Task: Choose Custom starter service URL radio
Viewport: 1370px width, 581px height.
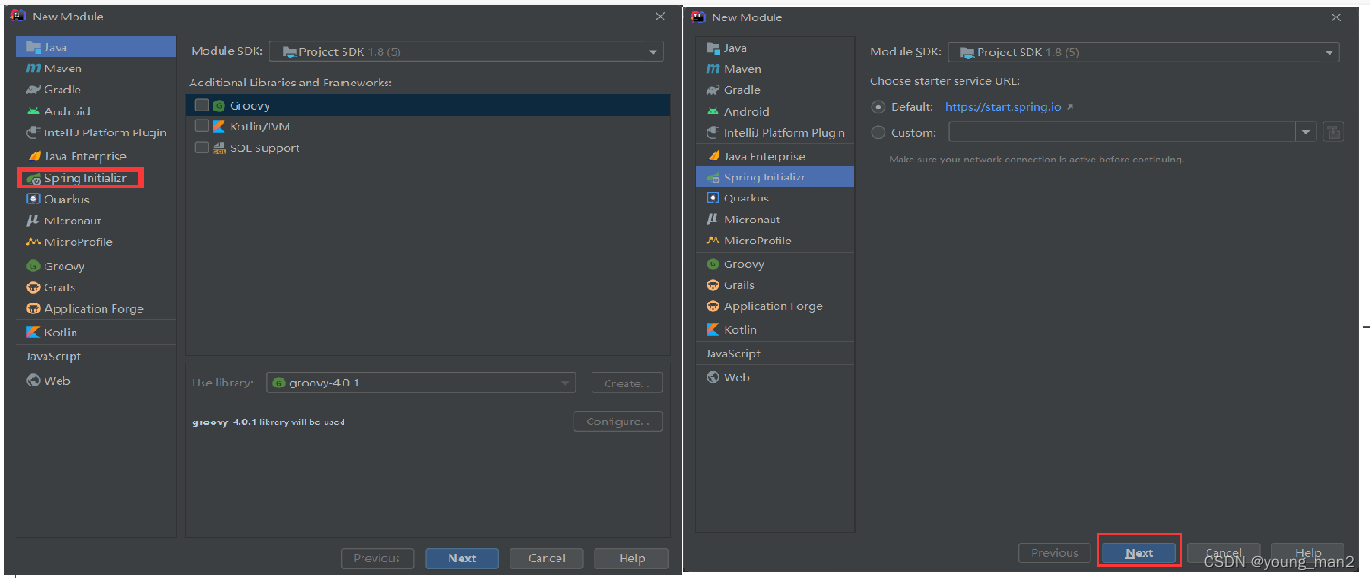Action: 878,132
